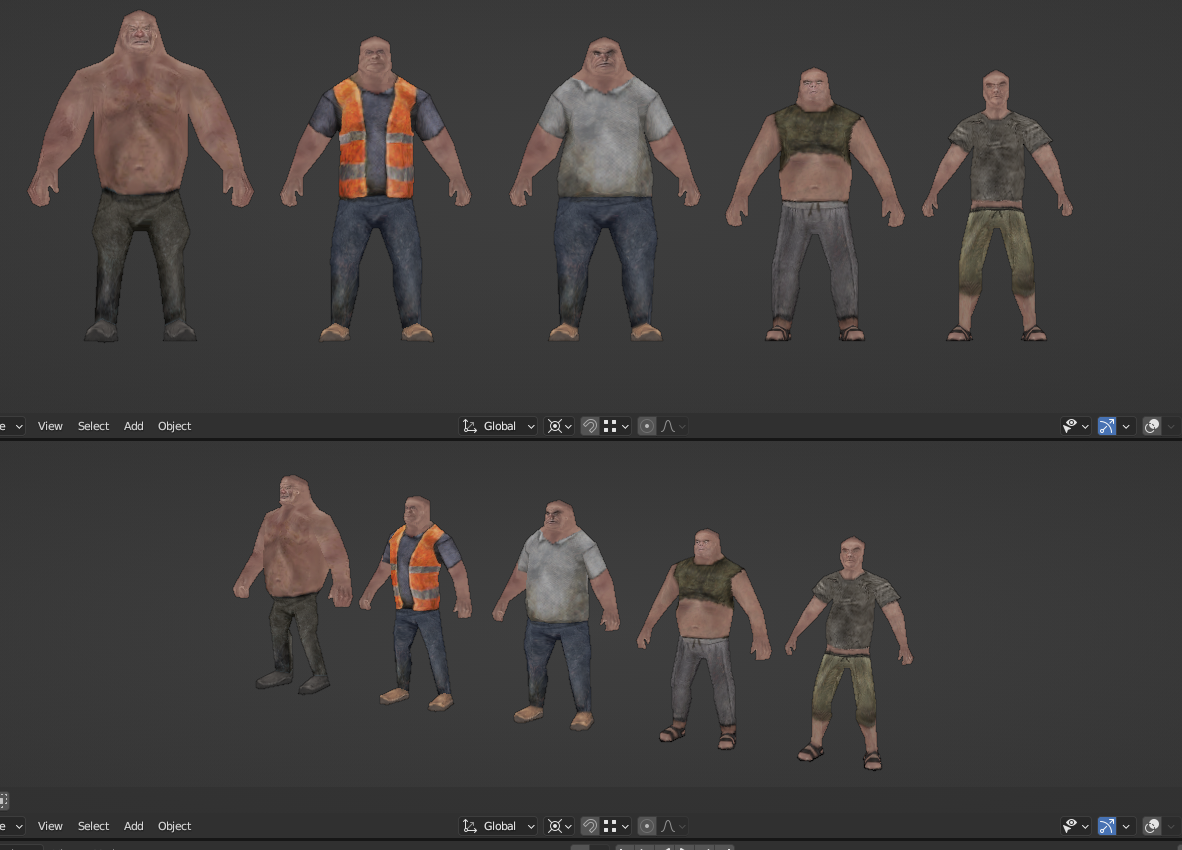The height and width of the screenshot is (850, 1182).
Task: Toggle the snap magnet in lower viewport header
Action: [x=590, y=826]
